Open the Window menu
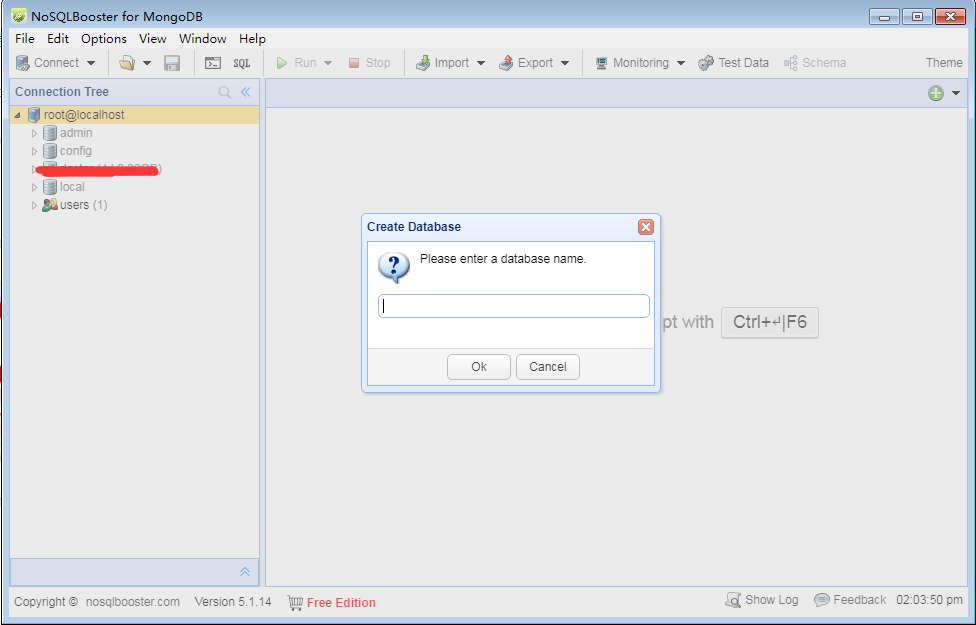 point(202,38)
